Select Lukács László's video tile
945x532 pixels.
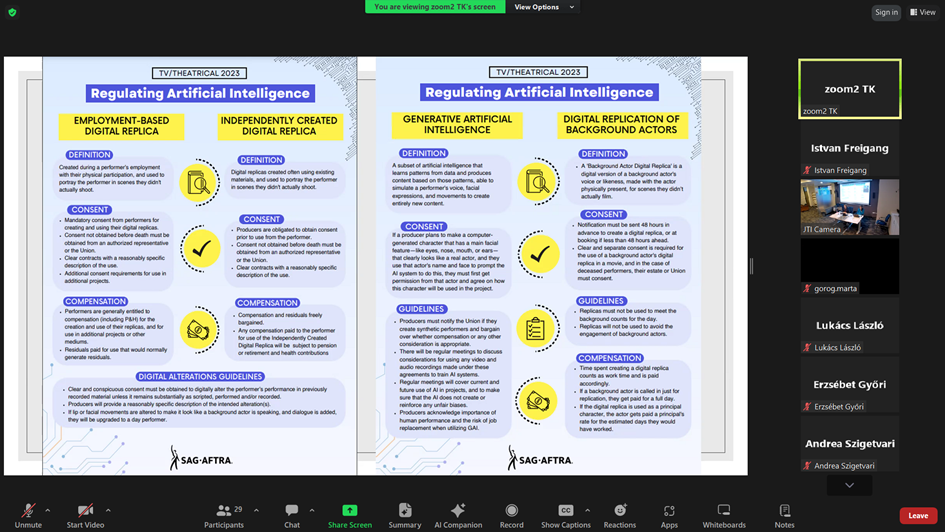pos(850,325)
